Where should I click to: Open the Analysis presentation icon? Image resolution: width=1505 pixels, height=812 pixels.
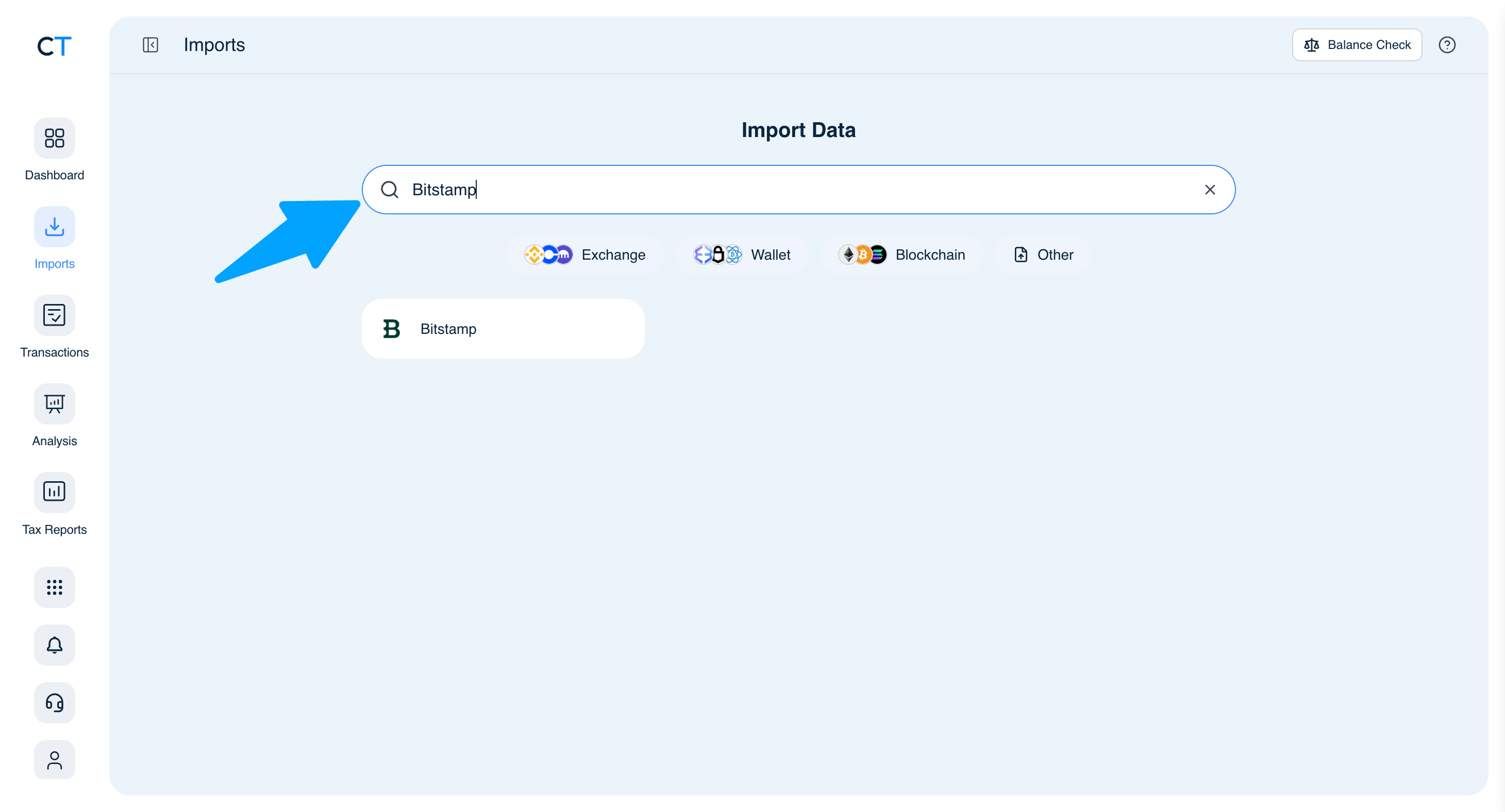[x=54, y=404]
